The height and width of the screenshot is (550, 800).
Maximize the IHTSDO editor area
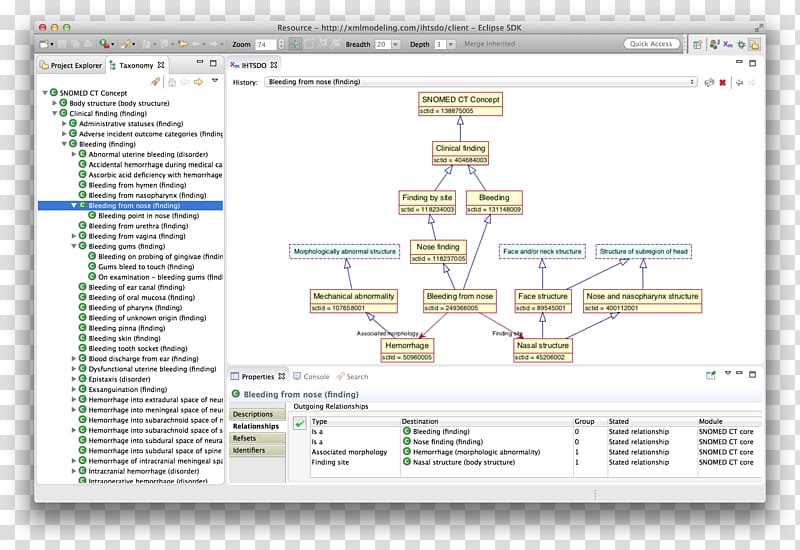[x=753, y=63]
